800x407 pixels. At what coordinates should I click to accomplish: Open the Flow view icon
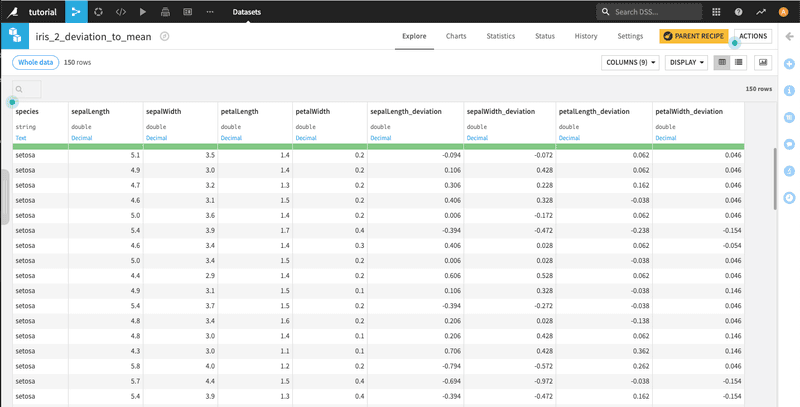77,12
